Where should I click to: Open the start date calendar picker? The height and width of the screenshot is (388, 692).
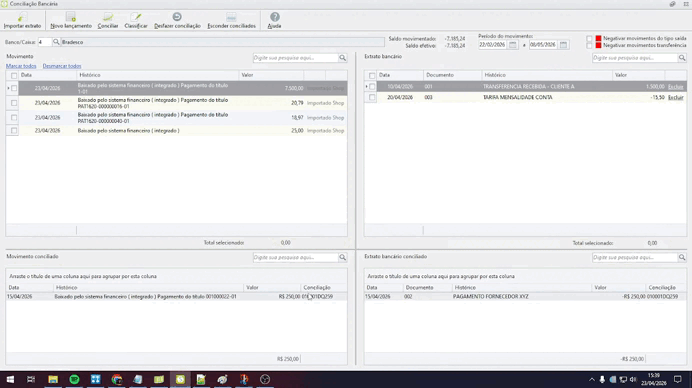[x=512, y=45]
